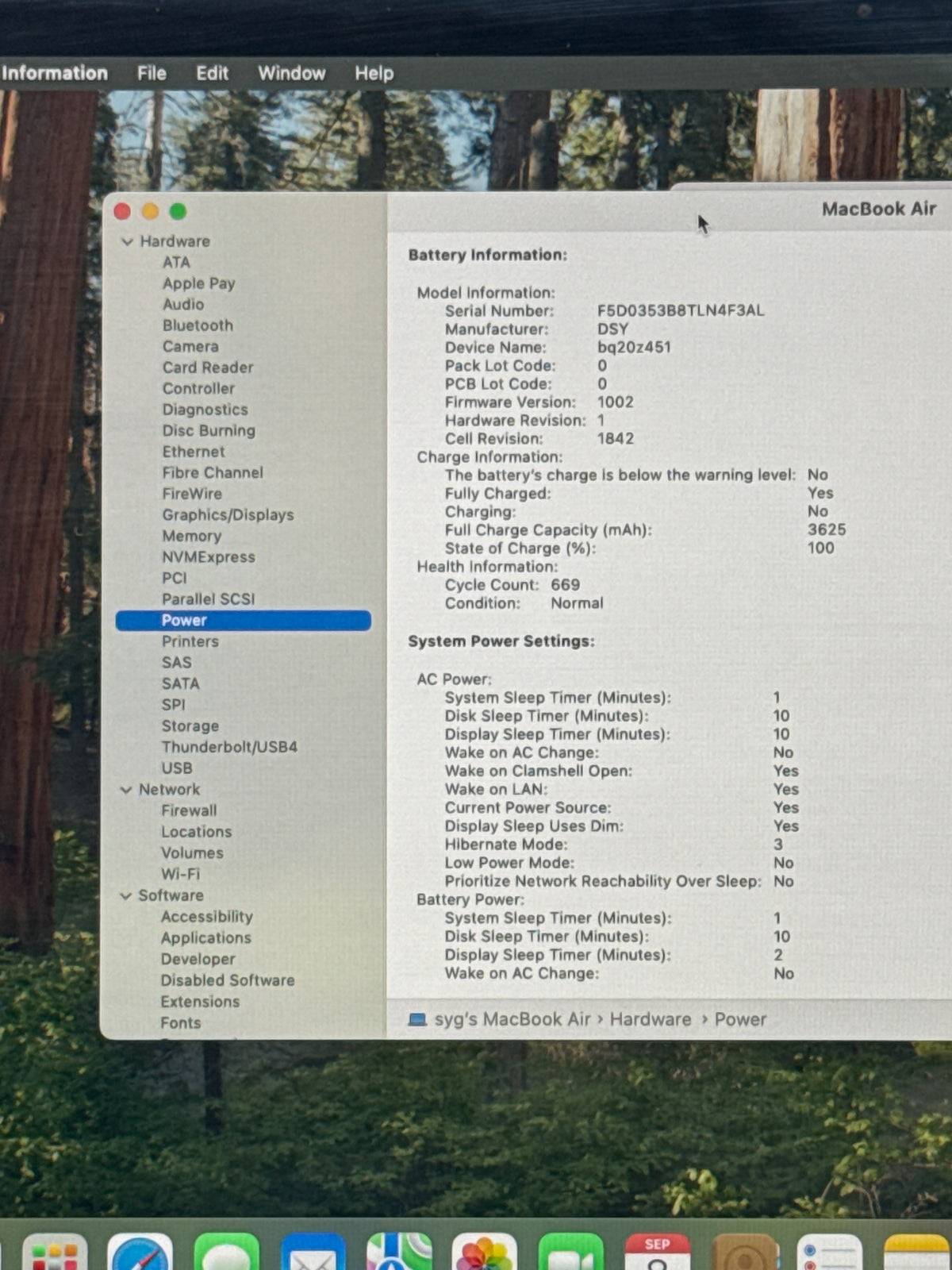This screenshot has height=1270, width=952.
Task: Open the File menu
Action: coord(152,73)
